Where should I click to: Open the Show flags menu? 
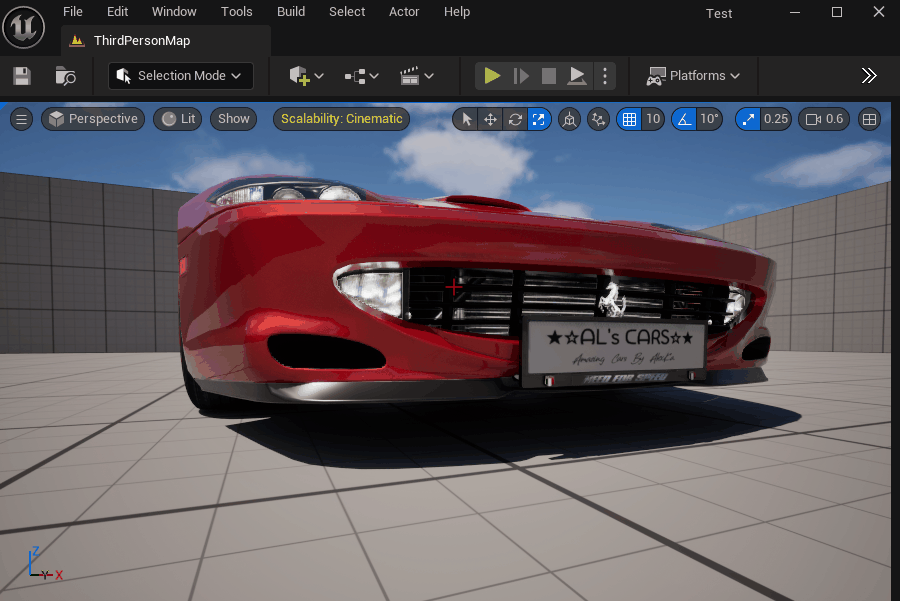pos(234,119)
